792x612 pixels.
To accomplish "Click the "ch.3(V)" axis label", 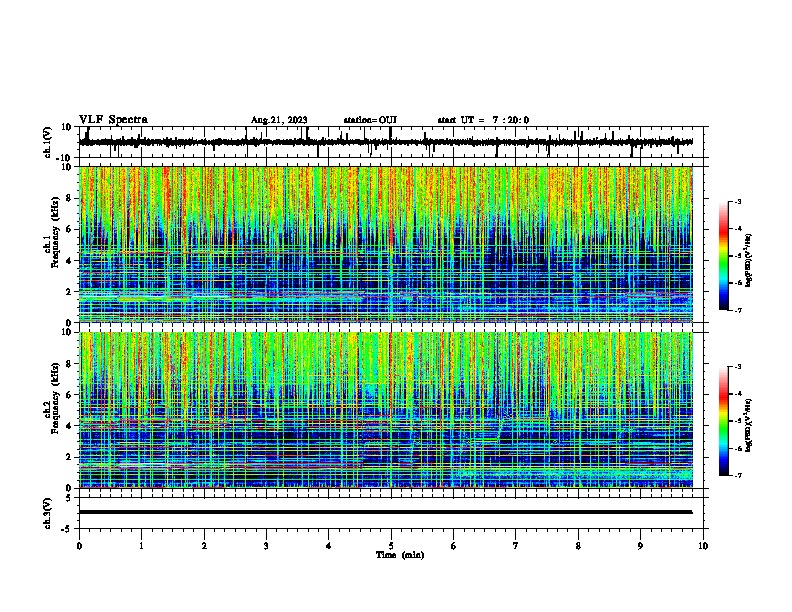I will (48, 513).
